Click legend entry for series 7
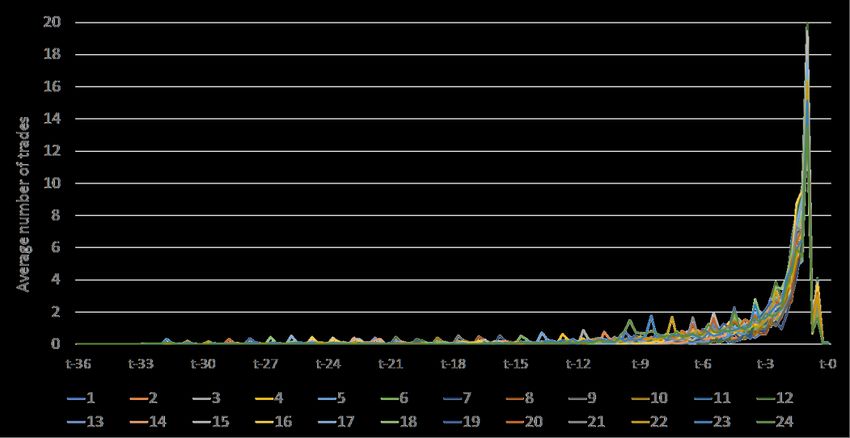Viewport: 850px width, 438px height. (x=458, y=398)
